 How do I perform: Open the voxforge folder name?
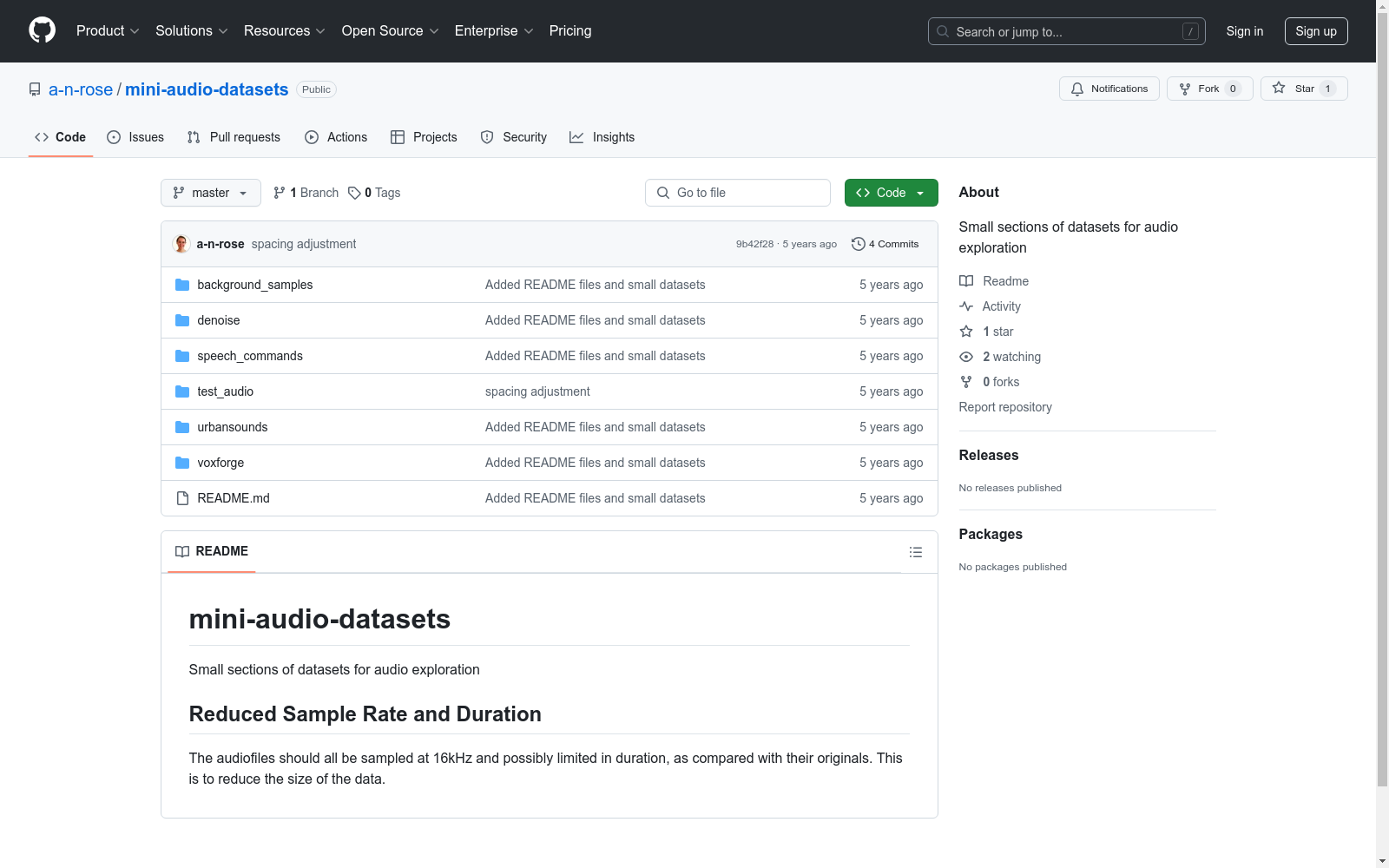click(x=221, y=463)
